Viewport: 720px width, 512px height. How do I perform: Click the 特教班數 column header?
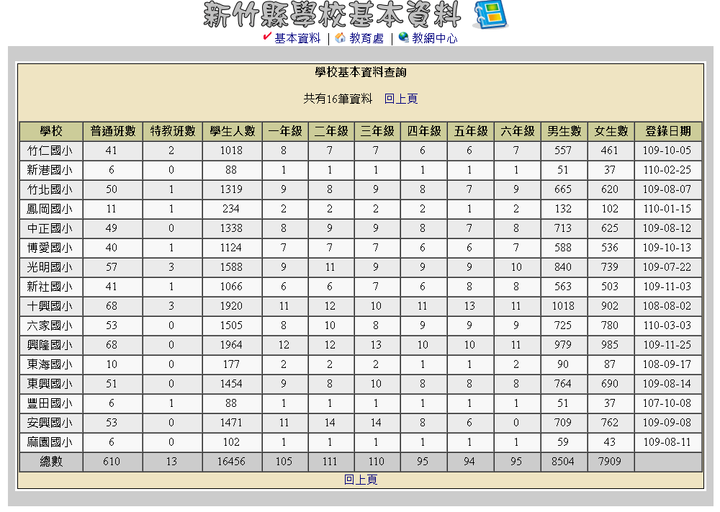(173, 131)
